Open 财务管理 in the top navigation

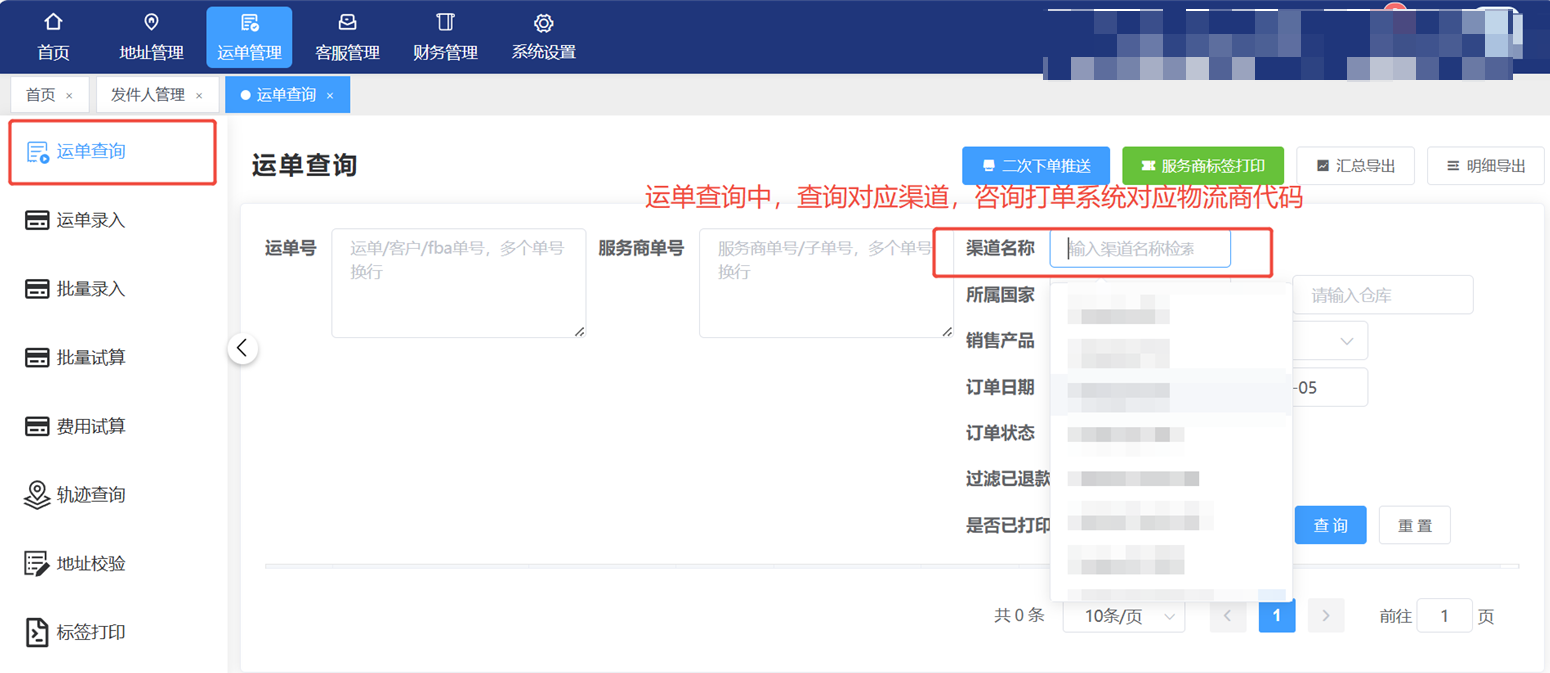(445, 37)
